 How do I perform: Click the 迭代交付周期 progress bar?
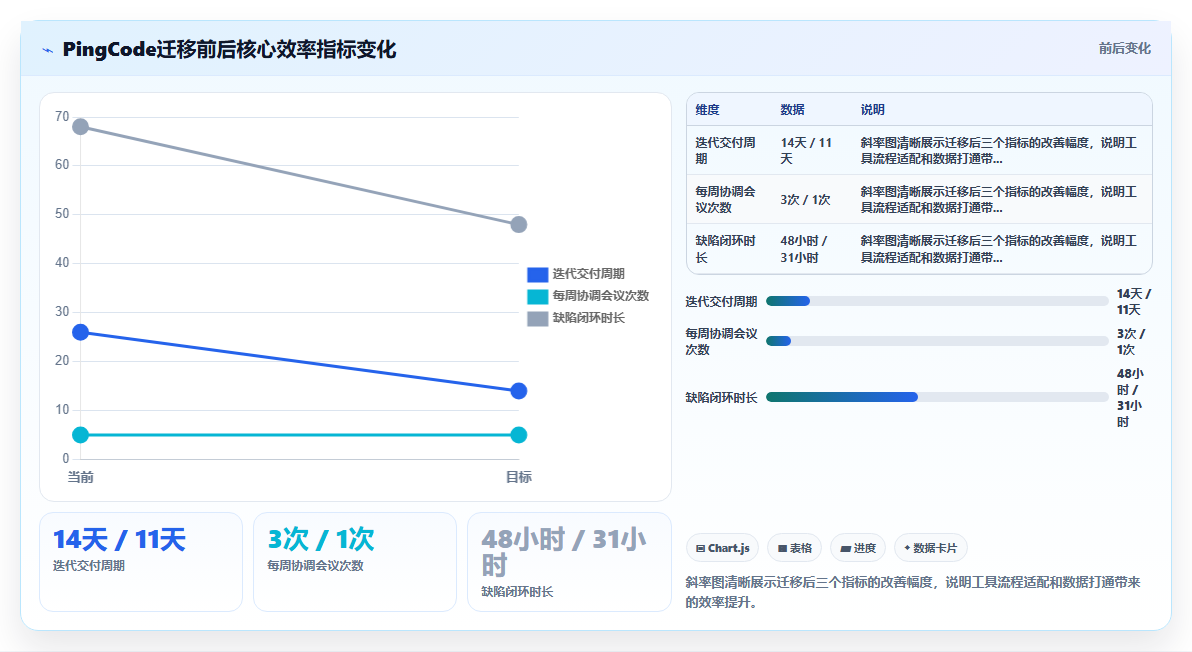coord(937,301)
